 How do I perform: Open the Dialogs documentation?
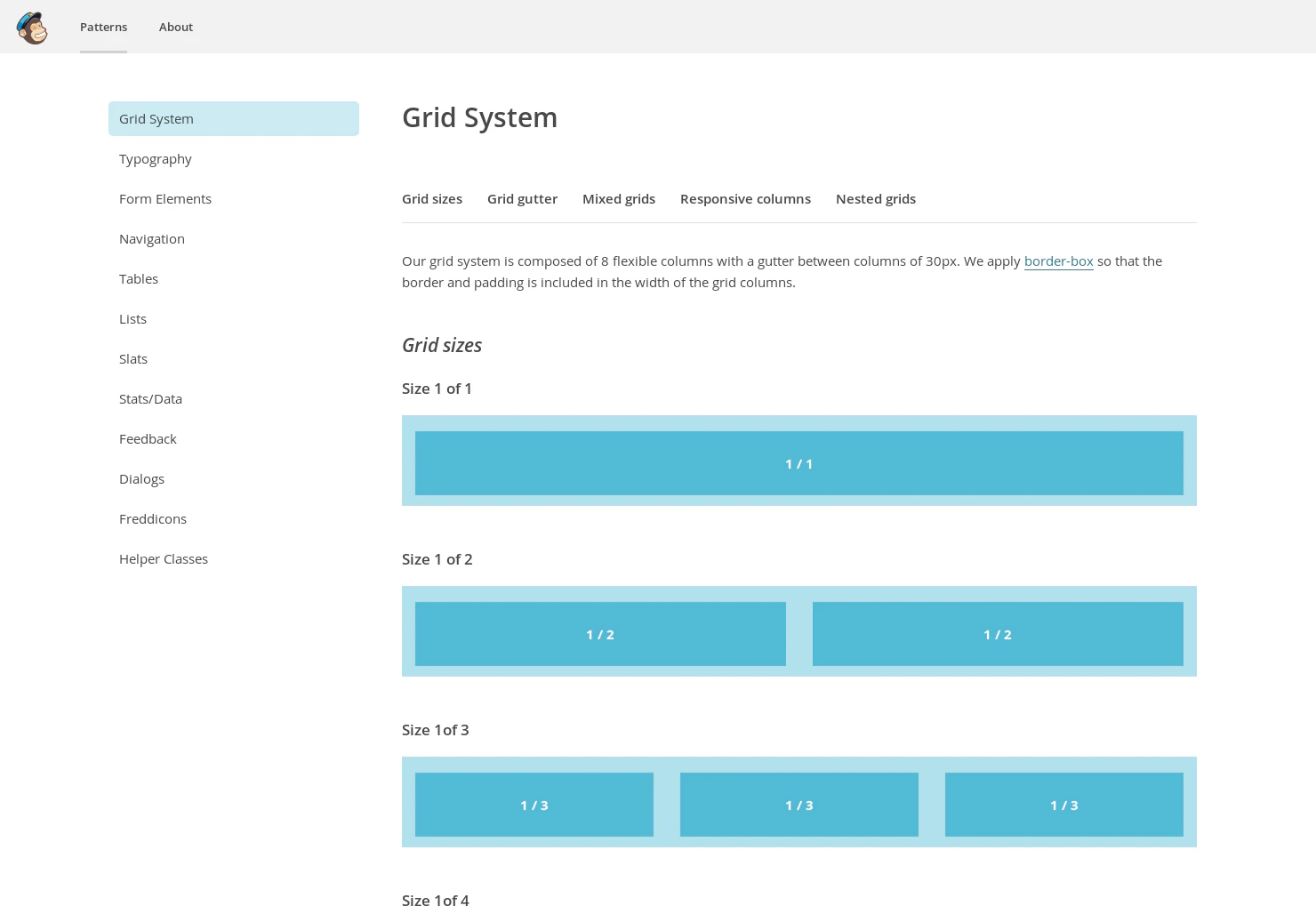click(141, 478)
